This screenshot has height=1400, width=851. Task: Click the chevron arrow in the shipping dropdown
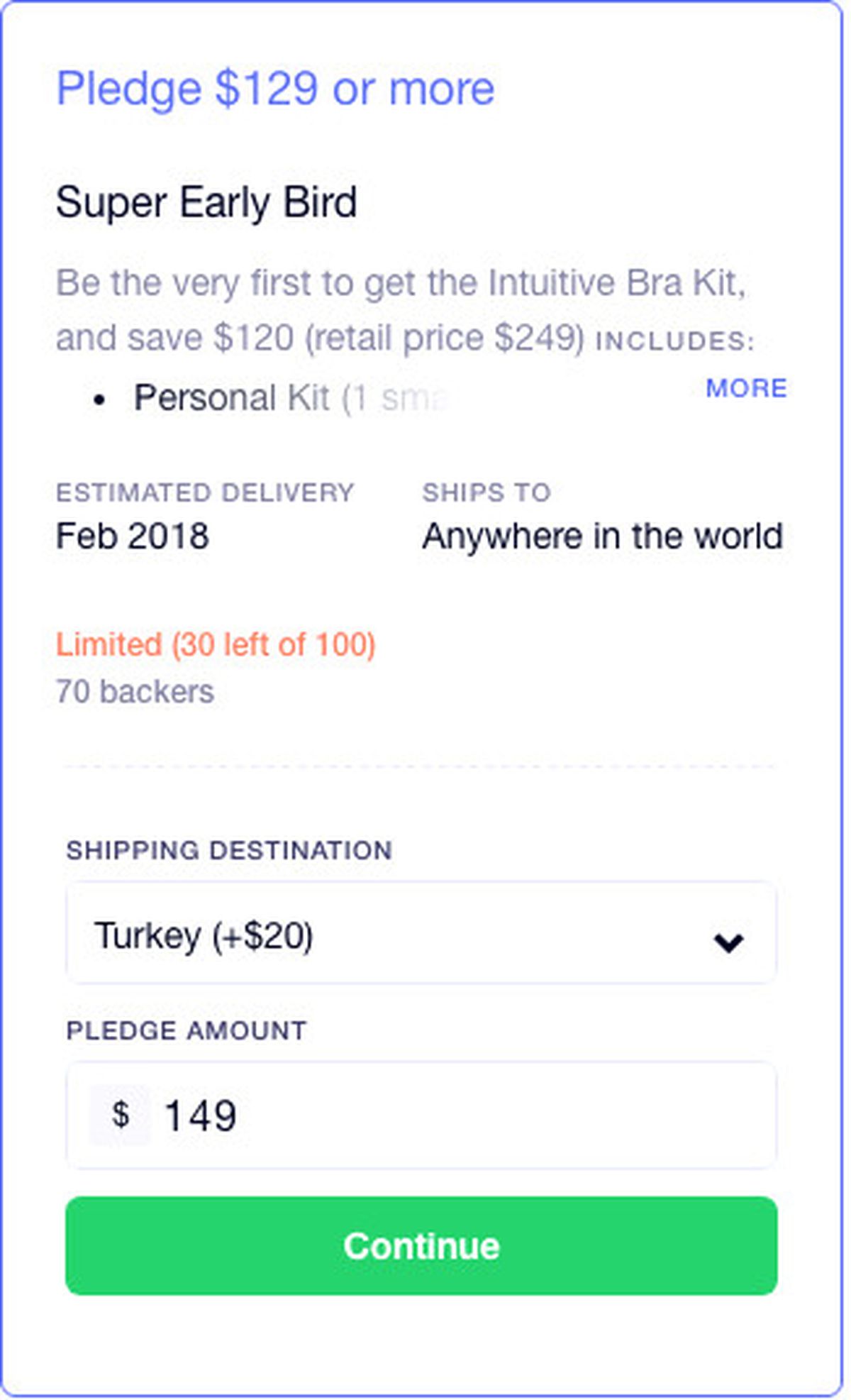(x=728, y=942)
